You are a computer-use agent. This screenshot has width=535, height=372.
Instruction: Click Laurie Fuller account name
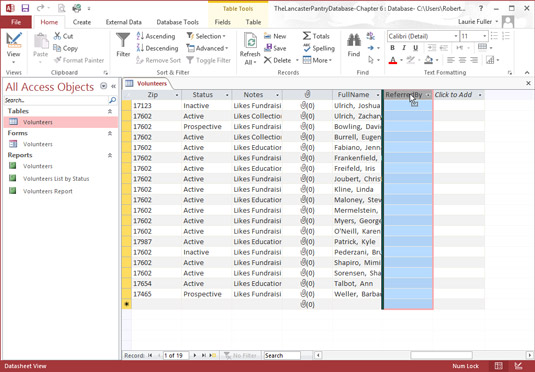tap(475, 22)
